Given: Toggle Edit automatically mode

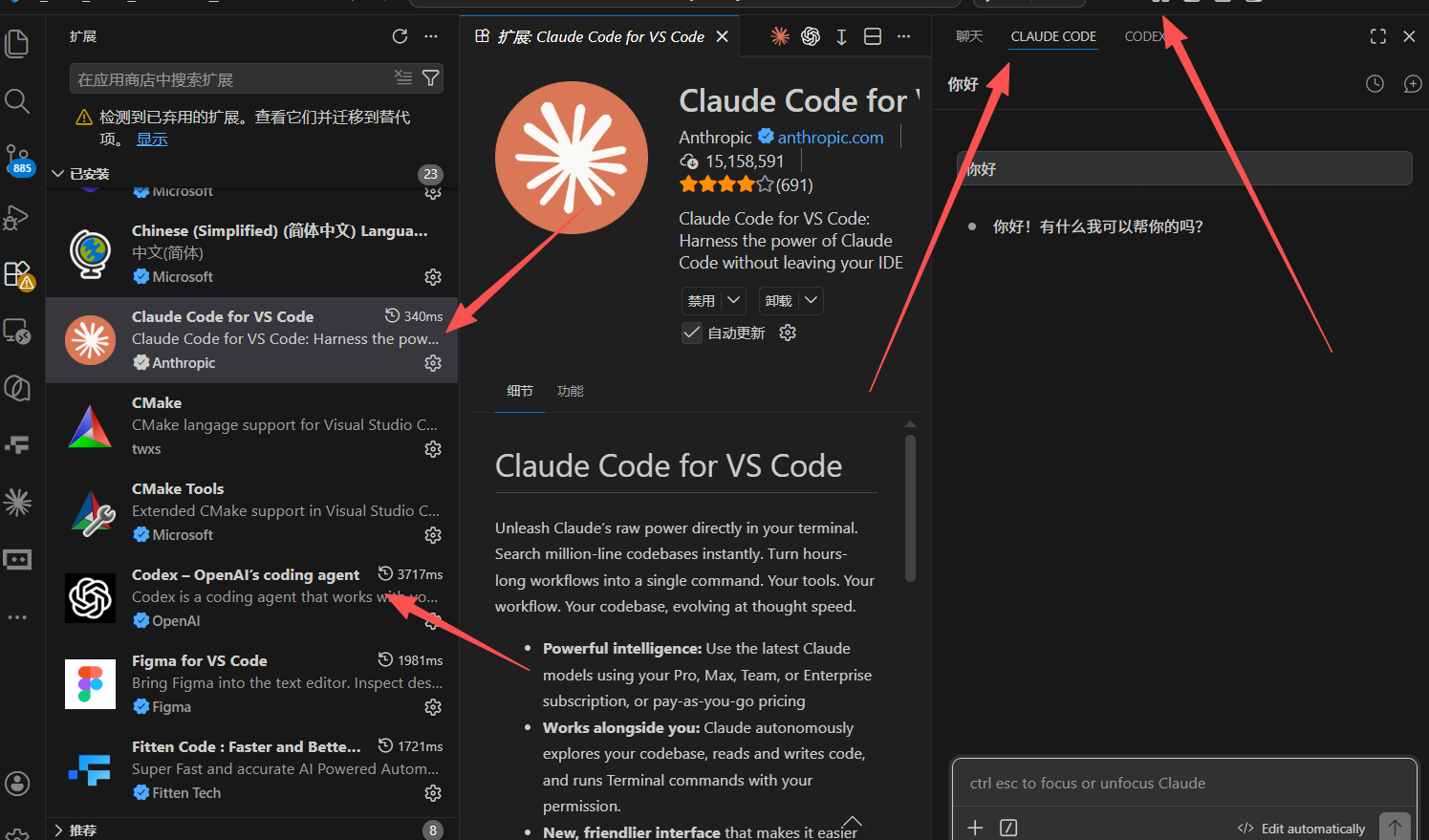Looking at the screenshot, I should 1301,829.
